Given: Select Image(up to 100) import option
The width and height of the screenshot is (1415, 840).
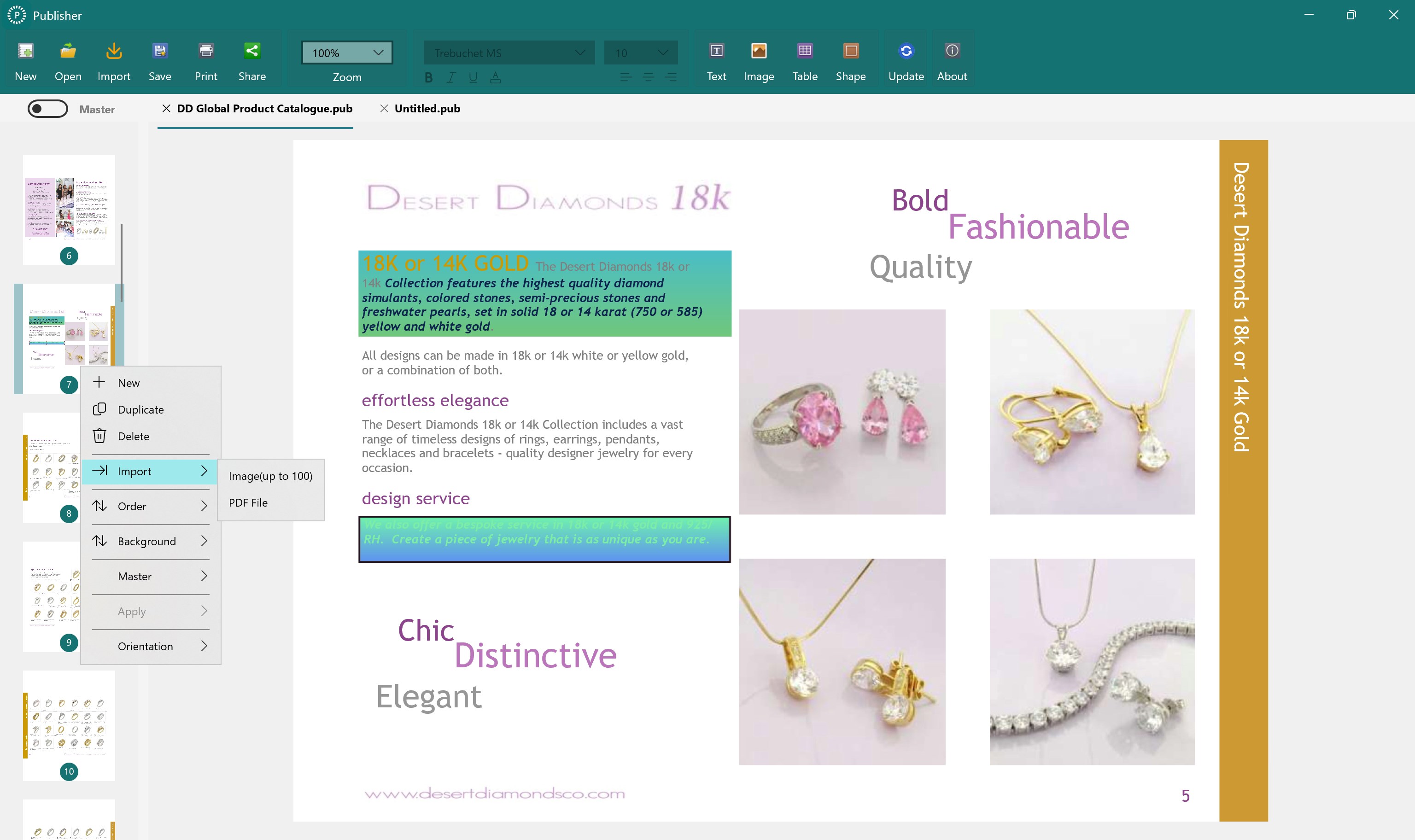Looking at the screenshot, I should click(x=270, y=476).
